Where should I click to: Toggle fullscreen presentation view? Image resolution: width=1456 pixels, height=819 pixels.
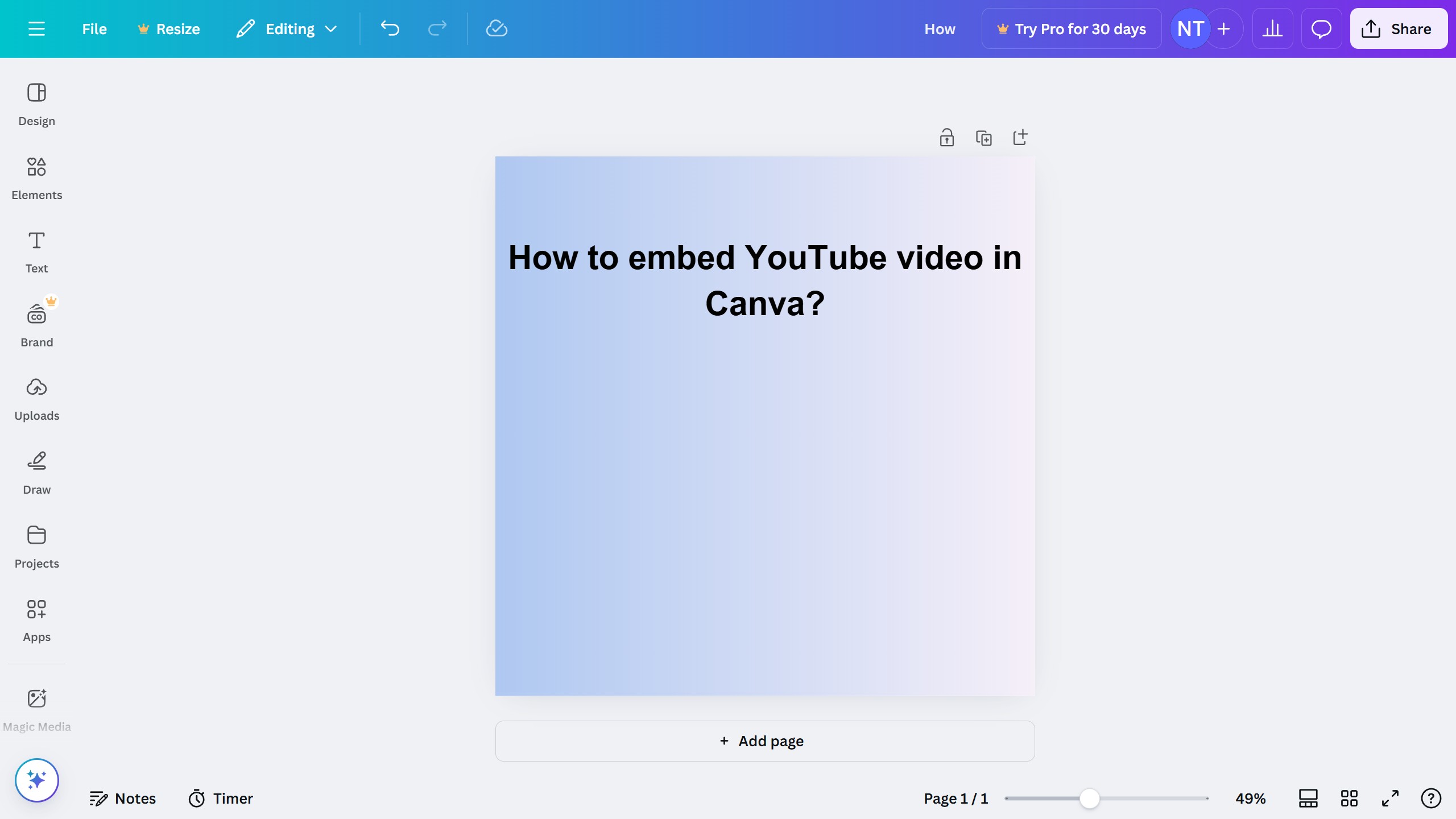1389,798
